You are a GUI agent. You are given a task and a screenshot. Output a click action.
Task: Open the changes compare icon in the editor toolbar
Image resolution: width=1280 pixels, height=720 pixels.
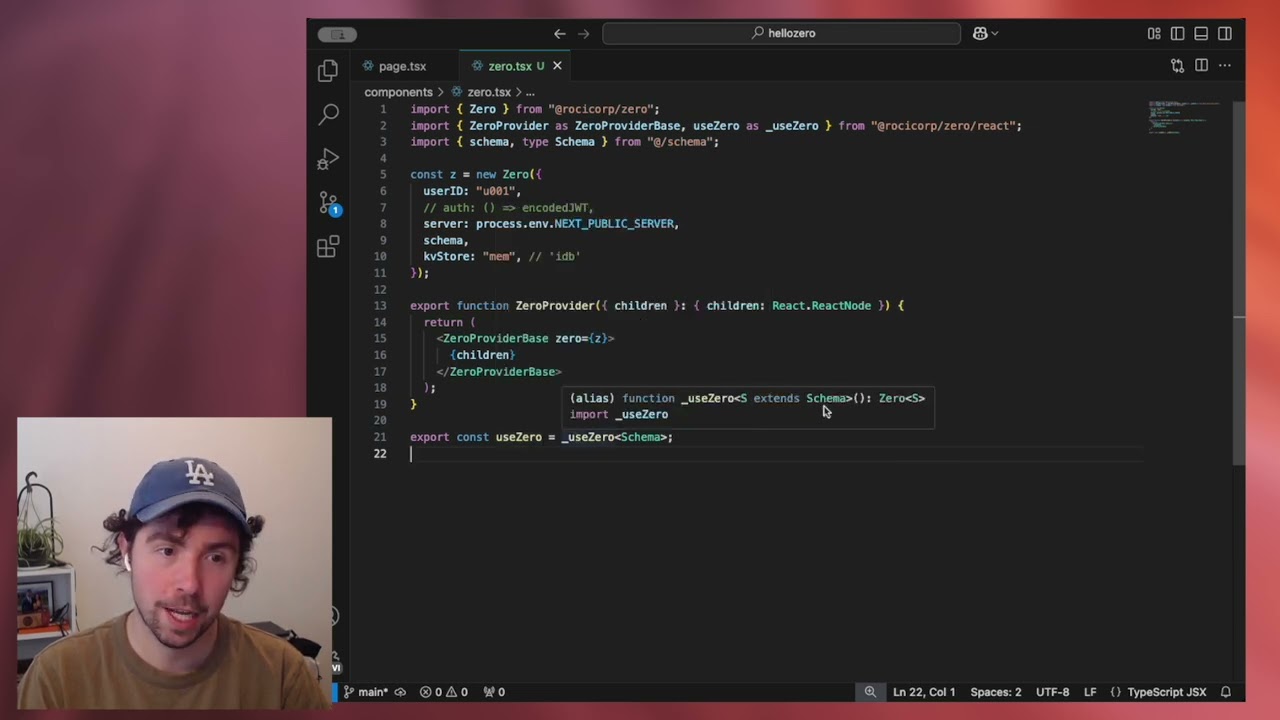tap(1177, 66)
